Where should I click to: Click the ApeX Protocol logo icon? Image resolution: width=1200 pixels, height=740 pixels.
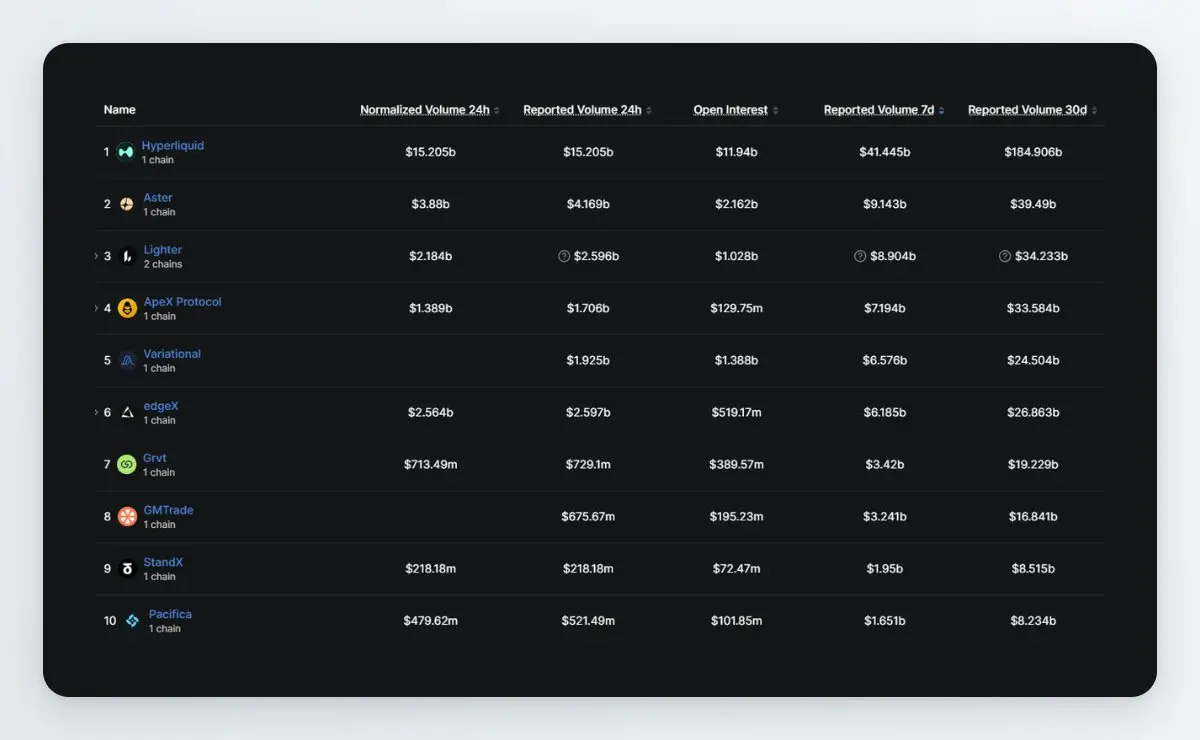click(x=127, y=308)
